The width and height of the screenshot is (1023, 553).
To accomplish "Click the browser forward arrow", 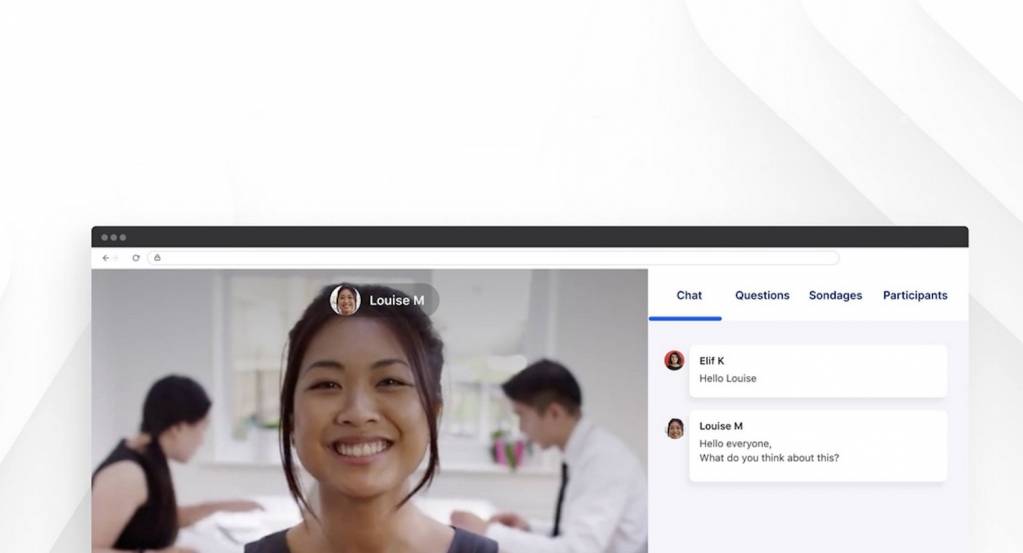I will [117, 258].
